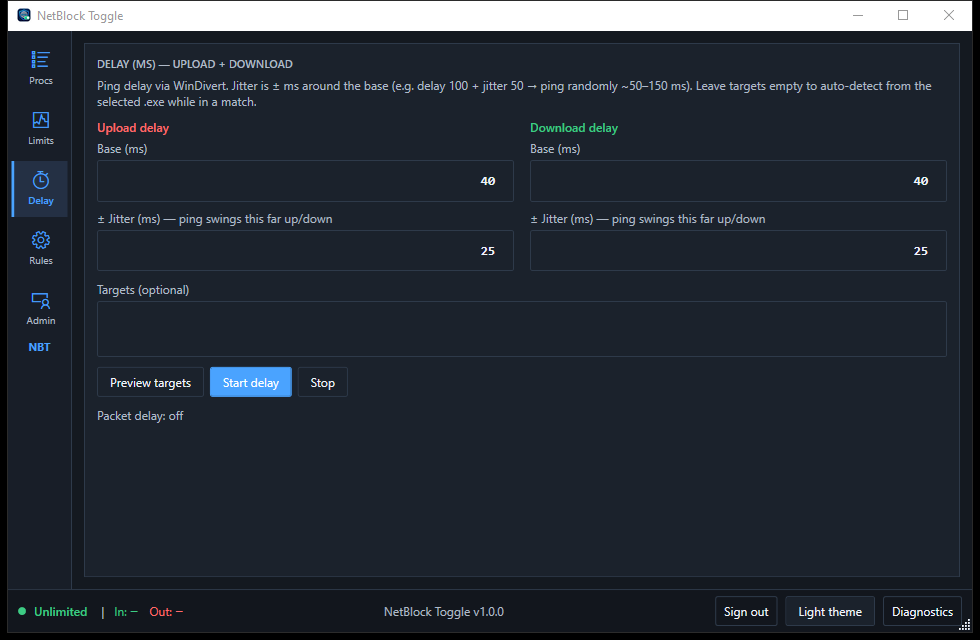980x640 pixels.
Task: Click the Download delay Base (ms) field
Action: coord(738,181)
